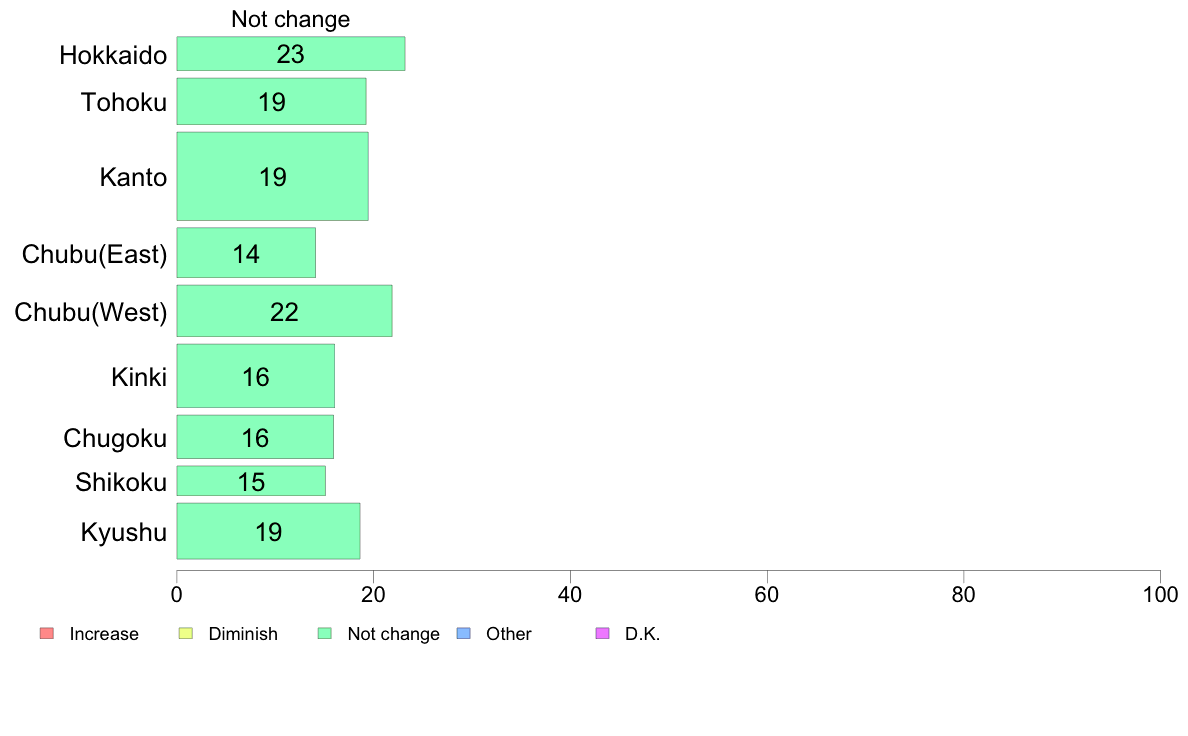Click the red Increase legend swatch
1188x736 pixels.
[x=47, y=634]
